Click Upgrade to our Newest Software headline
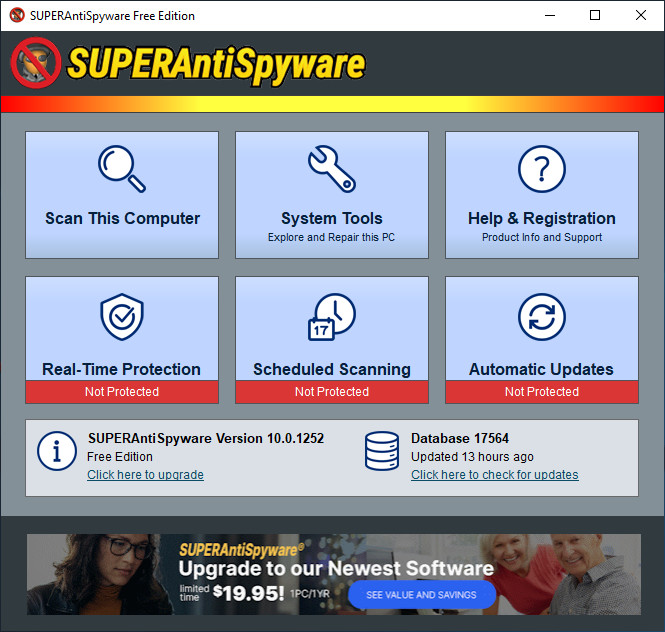Image resolution: width=665 pixels, height=632 pixels. pyautogui.click(x=336, y=569)
